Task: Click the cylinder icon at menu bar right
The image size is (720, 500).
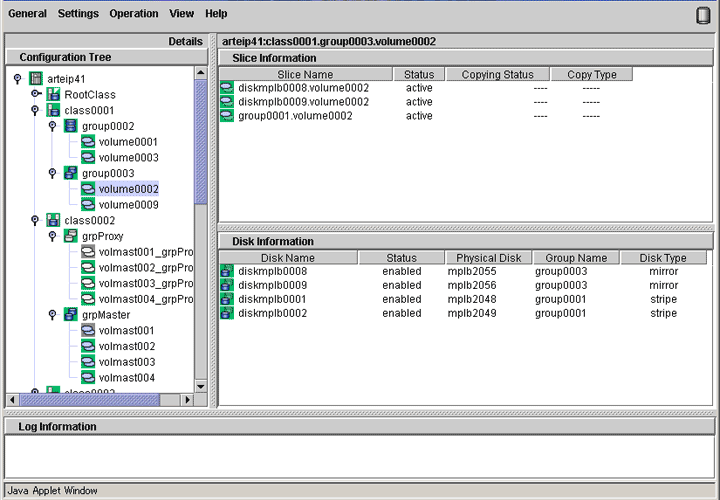Action: pos(703,15)
